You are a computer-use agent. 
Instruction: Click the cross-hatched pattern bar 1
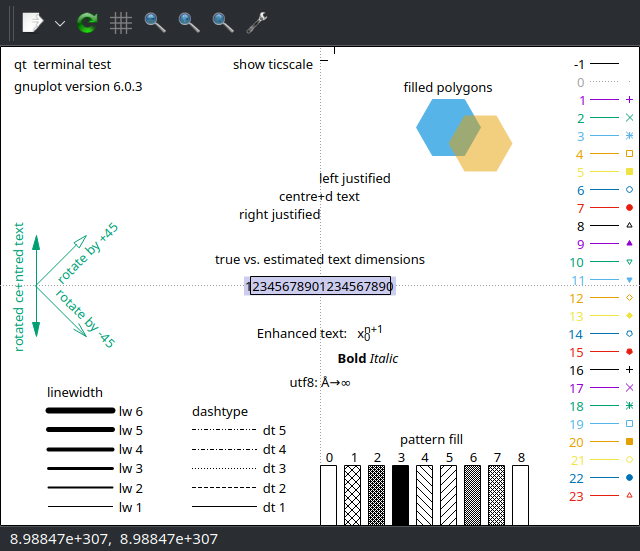[x=352, y=495]
